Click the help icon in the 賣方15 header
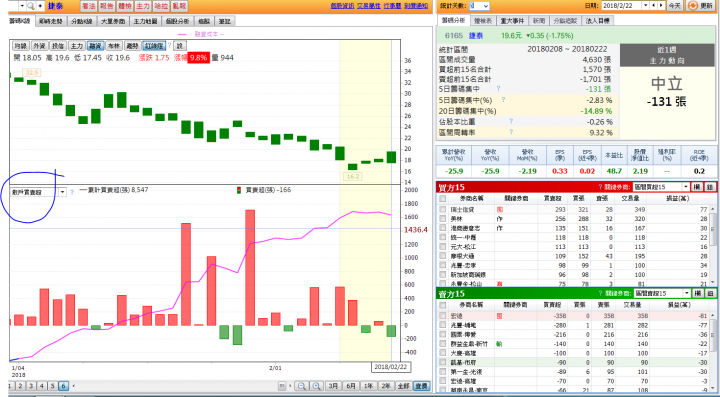 pyautogui.click(x=600, y=294)
